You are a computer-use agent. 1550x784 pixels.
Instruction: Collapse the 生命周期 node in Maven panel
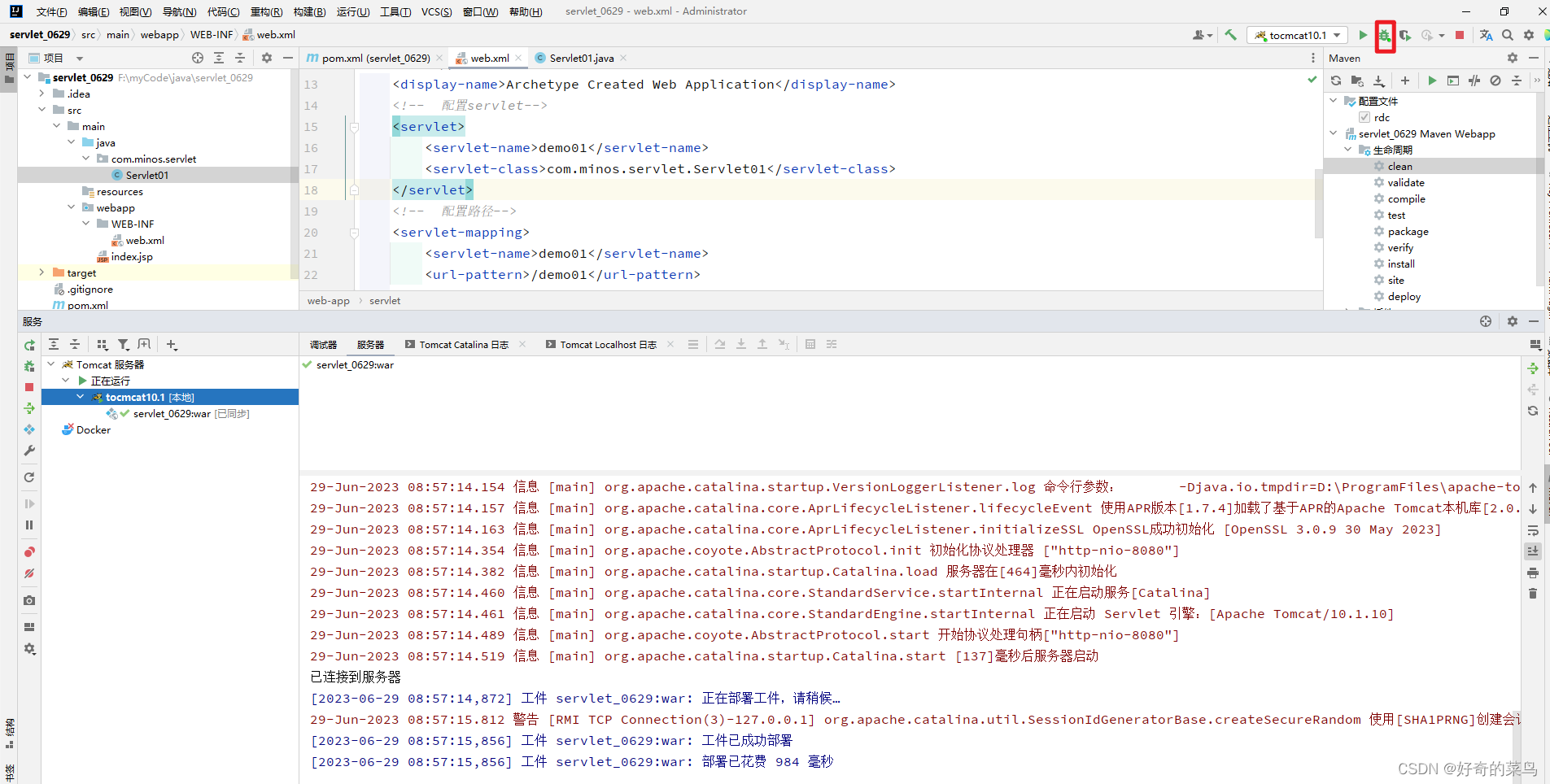[1348, 150]
